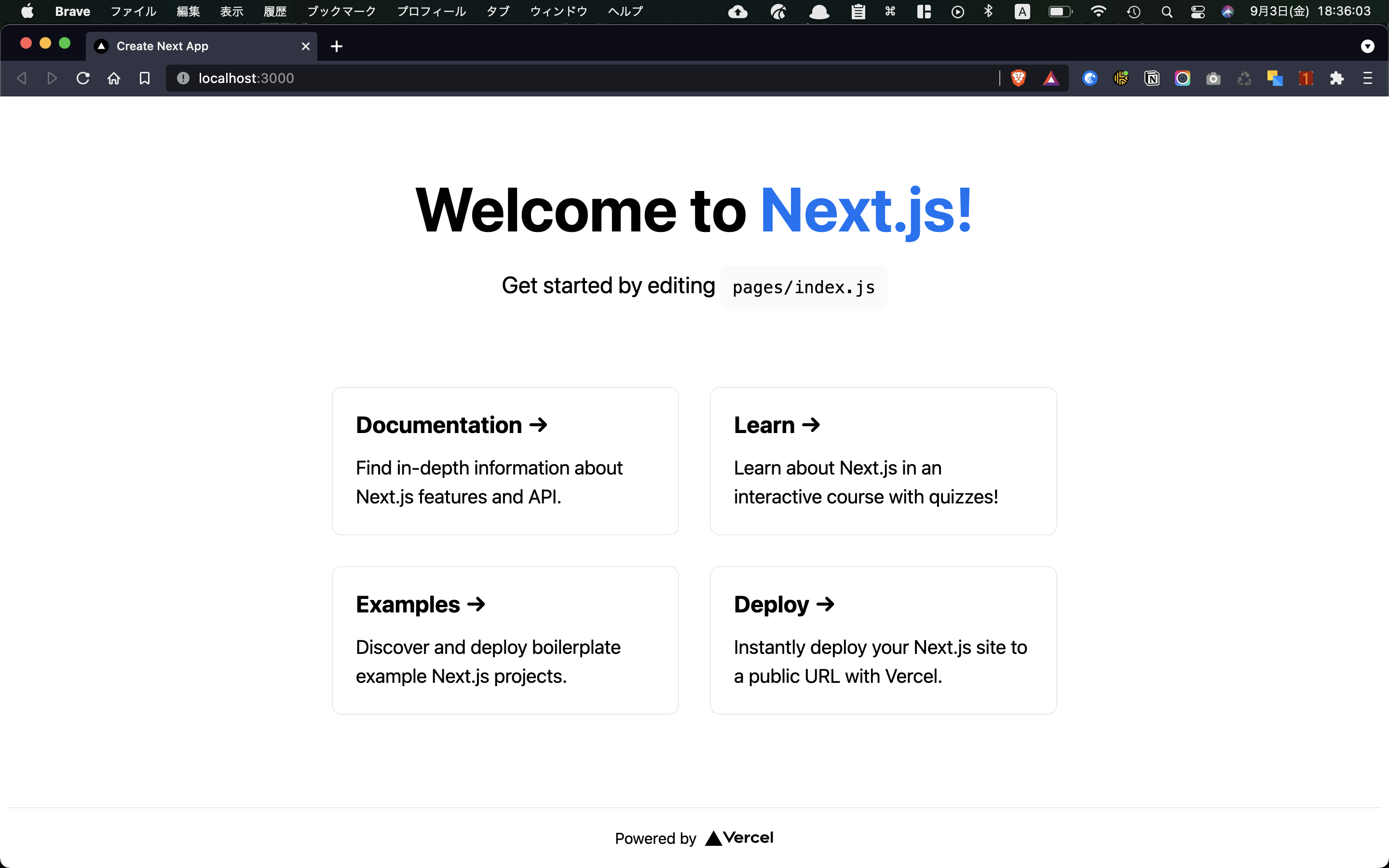
Task: Click the command symbol menu bar icon
Action: [890, 12]
